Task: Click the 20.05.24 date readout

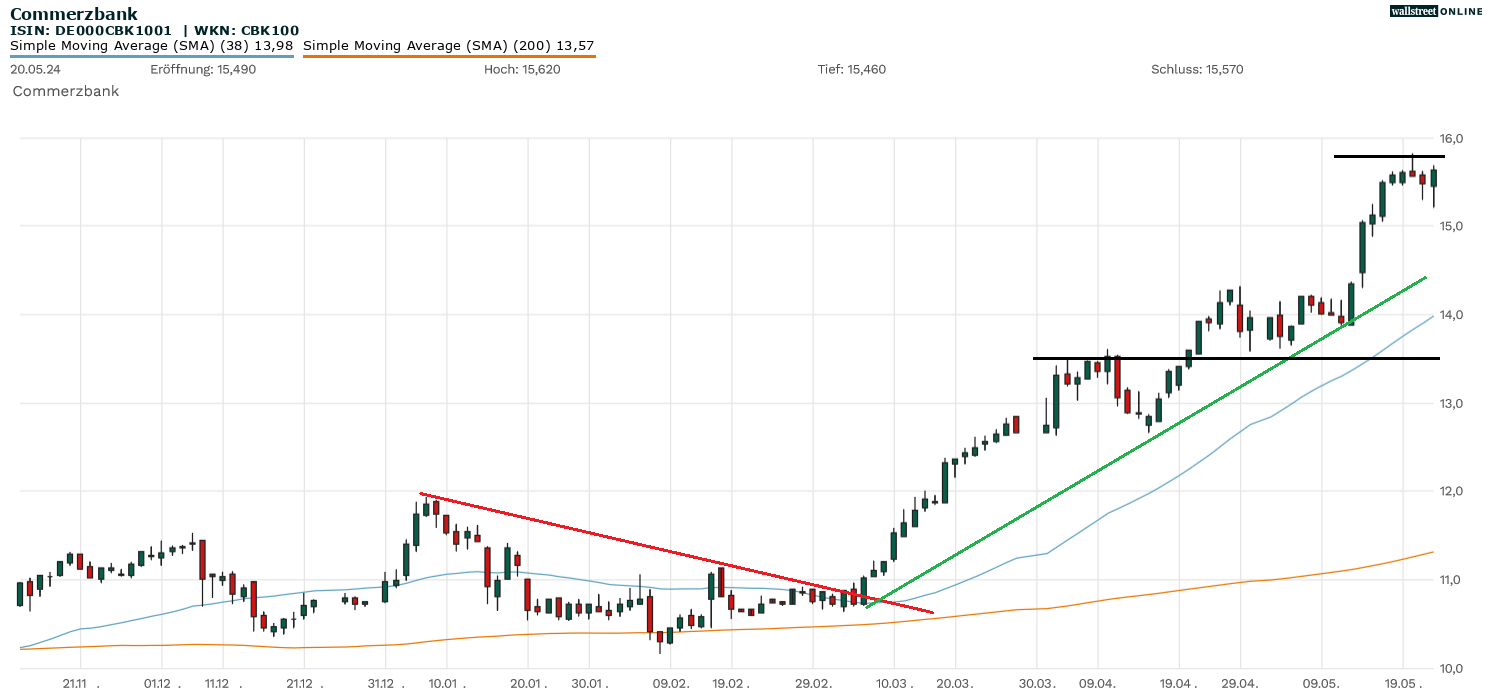Action: 36,70
